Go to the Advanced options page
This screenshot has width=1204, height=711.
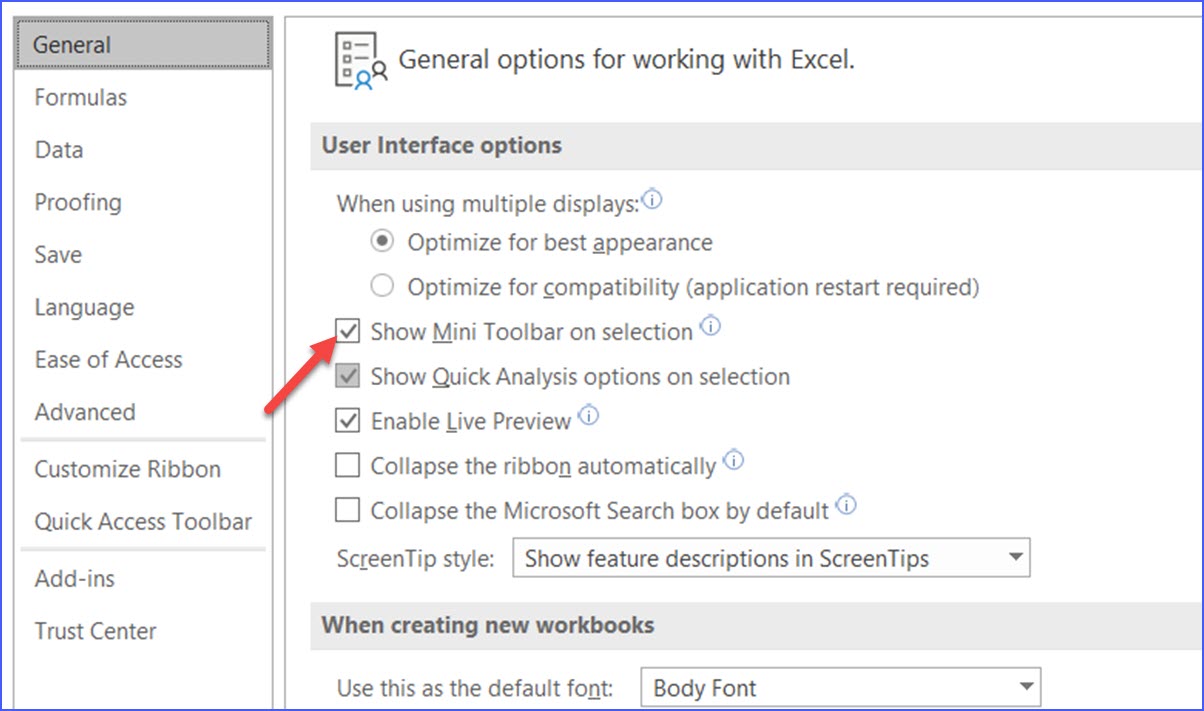pos(85,412)
